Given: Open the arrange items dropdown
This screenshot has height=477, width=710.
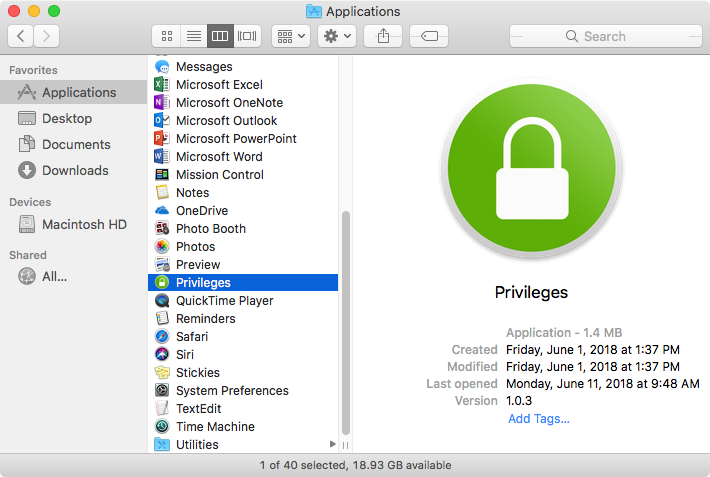Looking at the screenshot, I should pos(291,36).
